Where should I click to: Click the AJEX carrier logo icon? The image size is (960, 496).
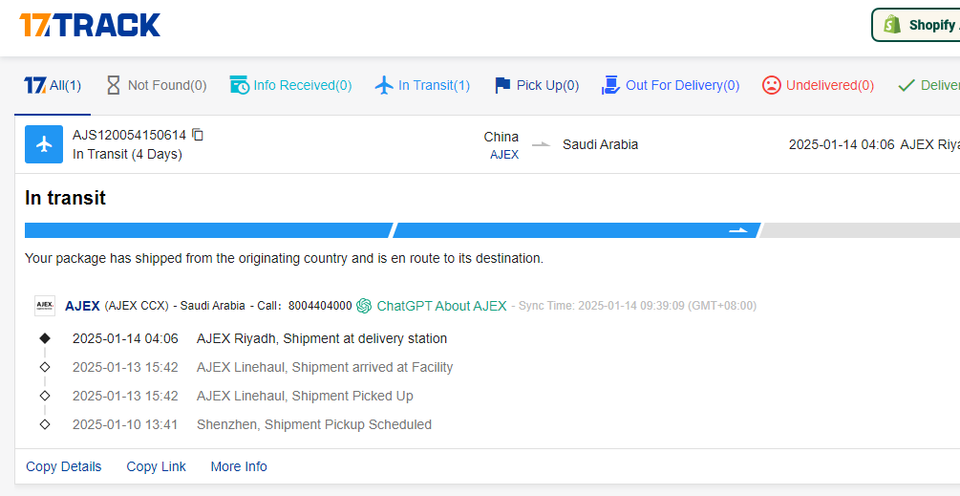coord(44,306)
